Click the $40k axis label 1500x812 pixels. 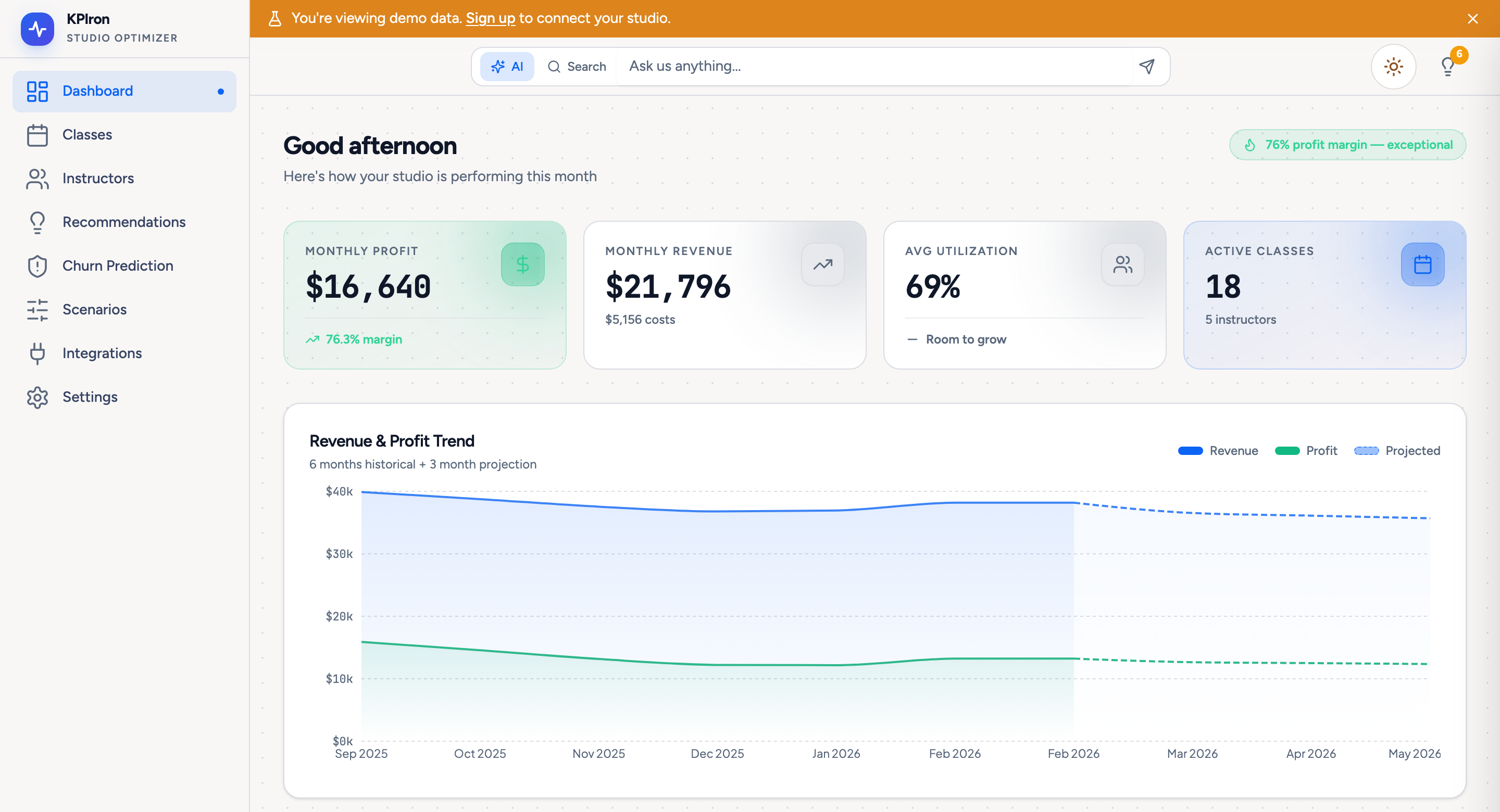pos(339,492)
